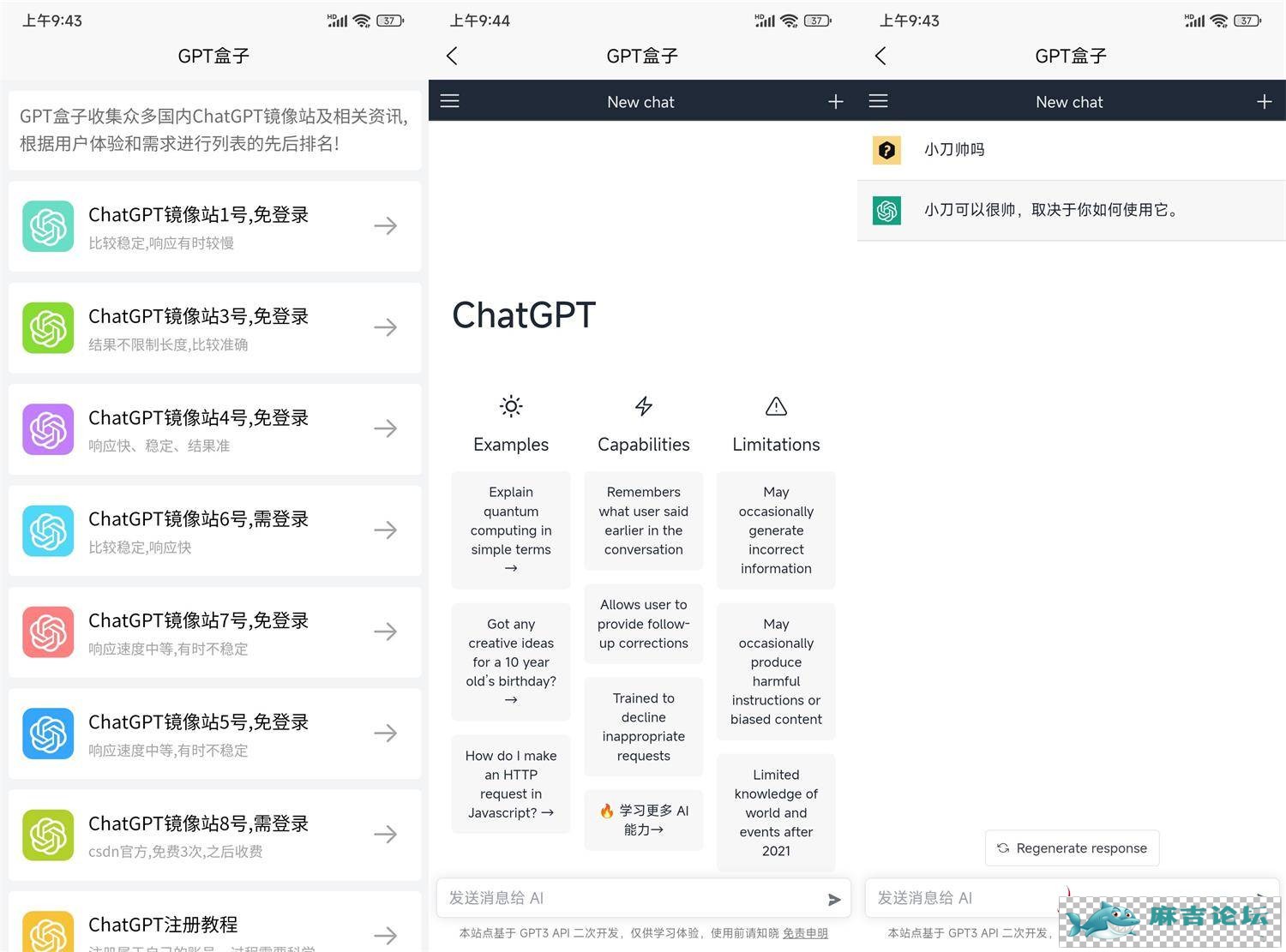The width and height of the screenshot is (1286, 952).
Task: Click user avatar beside 小刀帅吗
Action: (886, 150)
